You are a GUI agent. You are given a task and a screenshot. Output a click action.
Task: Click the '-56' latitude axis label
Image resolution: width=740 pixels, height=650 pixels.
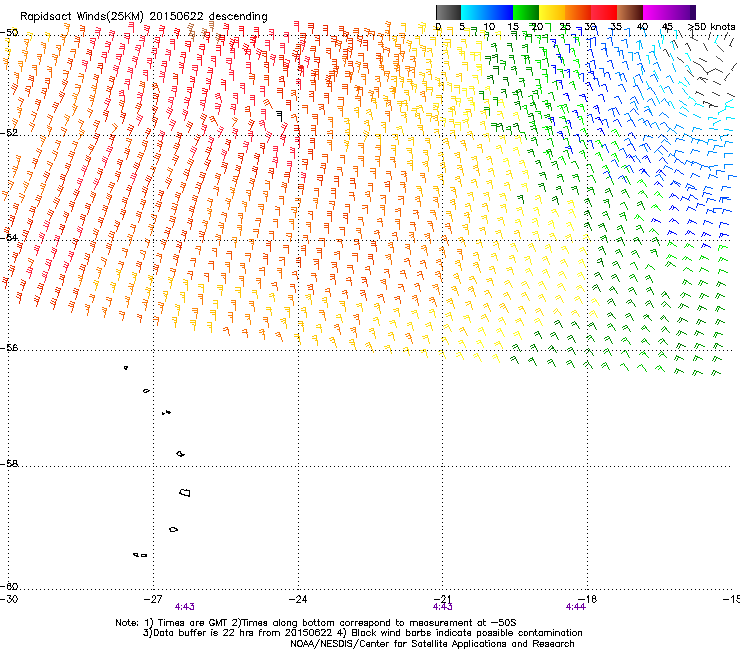[x=9, y=348]
